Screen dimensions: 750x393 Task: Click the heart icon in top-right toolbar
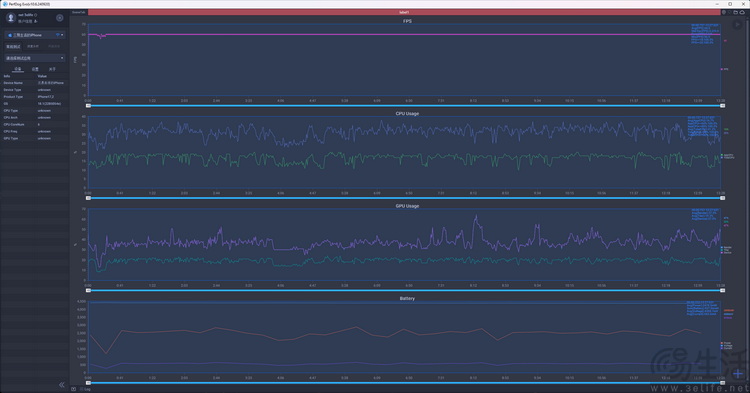729,12
